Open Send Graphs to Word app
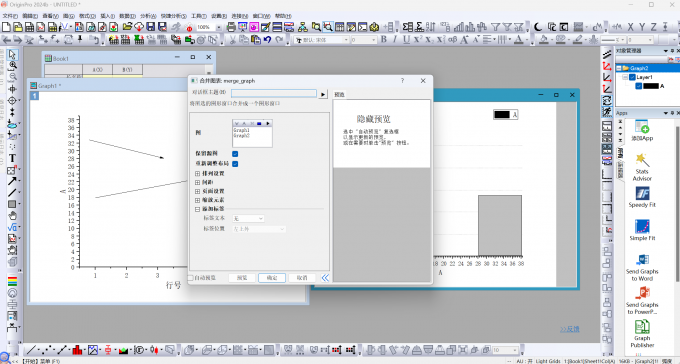680x364 pixels. tap(642, 259)
